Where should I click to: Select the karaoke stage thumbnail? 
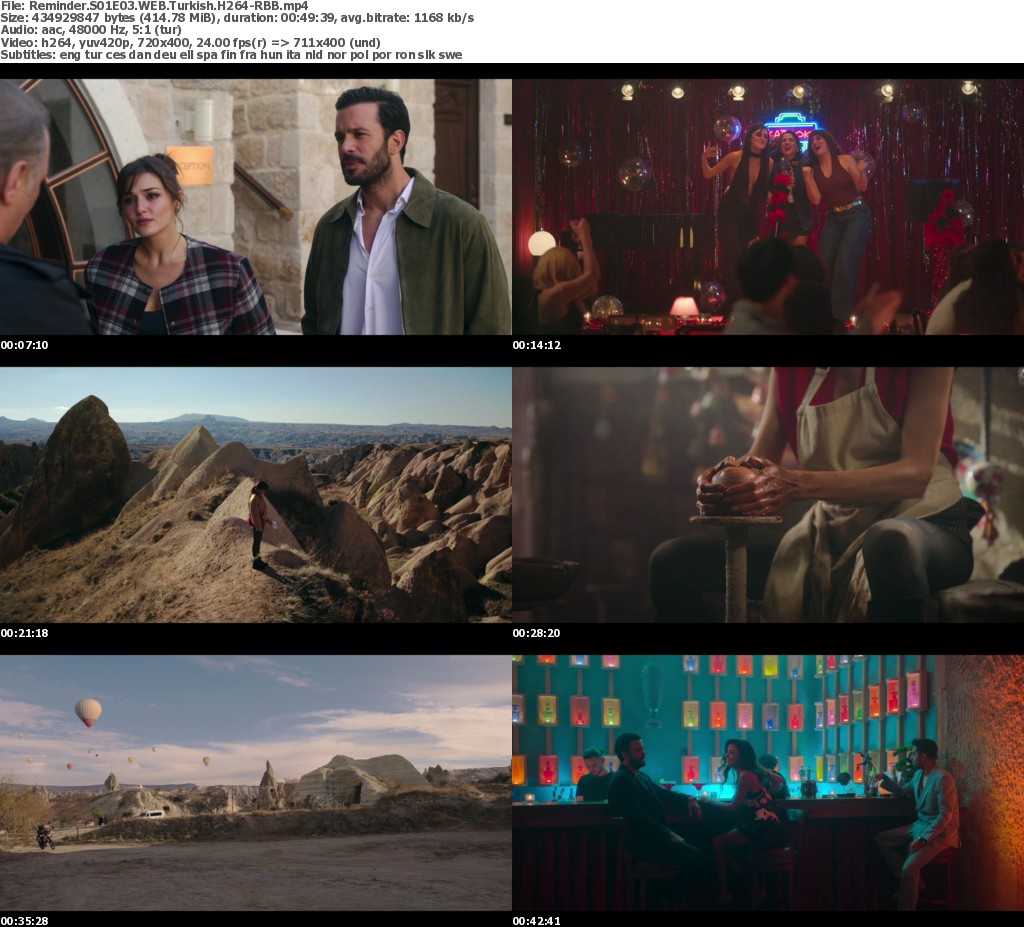(768, 207)
